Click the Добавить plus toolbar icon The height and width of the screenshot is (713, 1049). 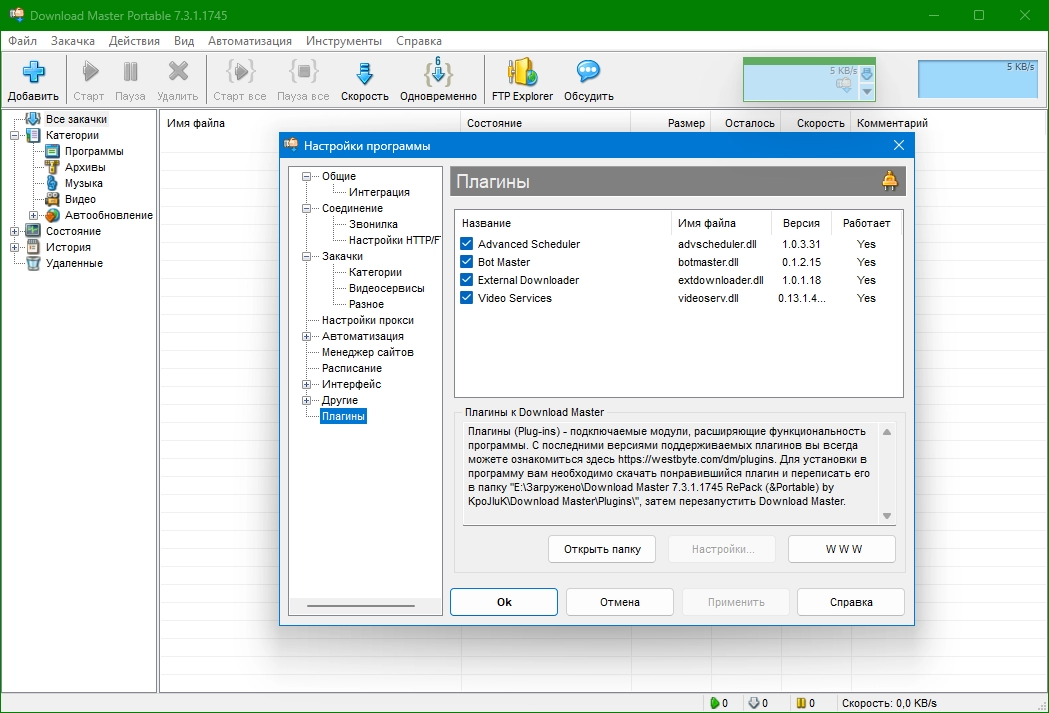34,73
